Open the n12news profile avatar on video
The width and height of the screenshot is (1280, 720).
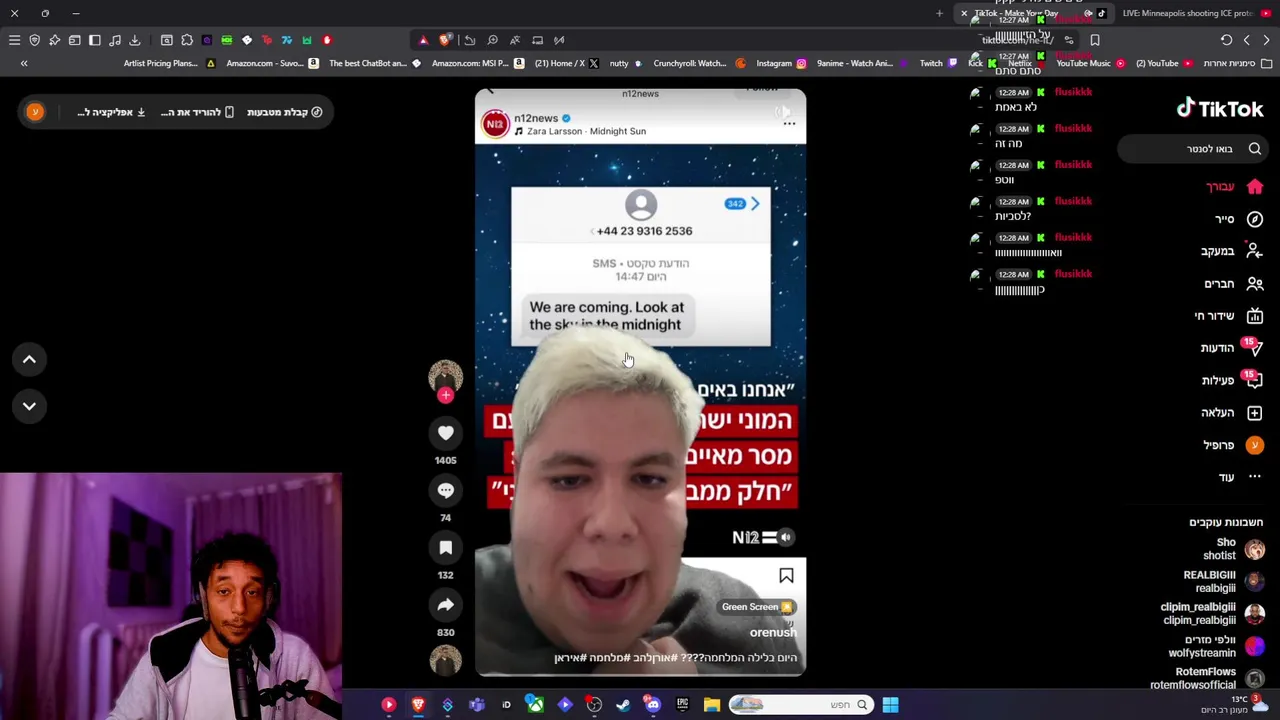point(495,124)
